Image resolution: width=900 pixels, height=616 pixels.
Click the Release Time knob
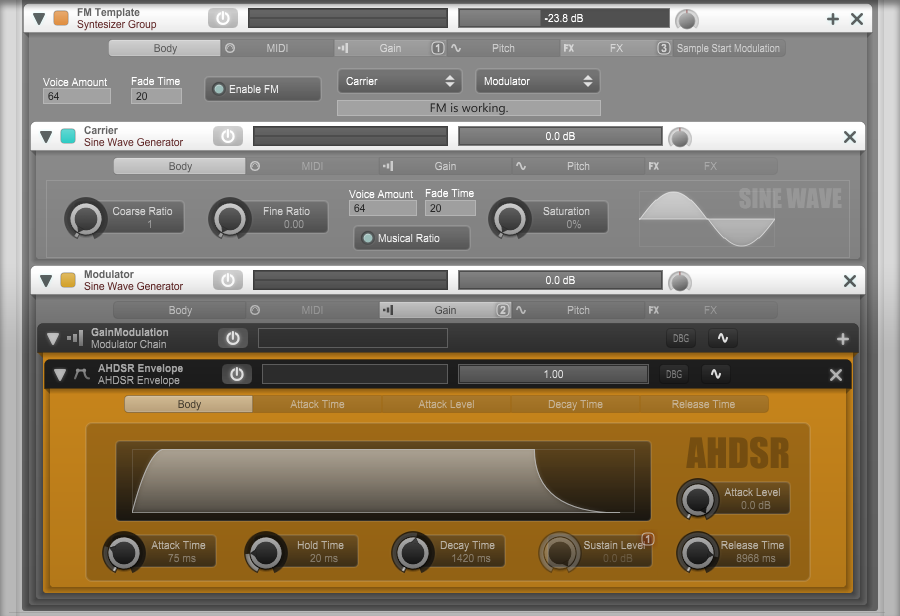(x=697, y=552)
